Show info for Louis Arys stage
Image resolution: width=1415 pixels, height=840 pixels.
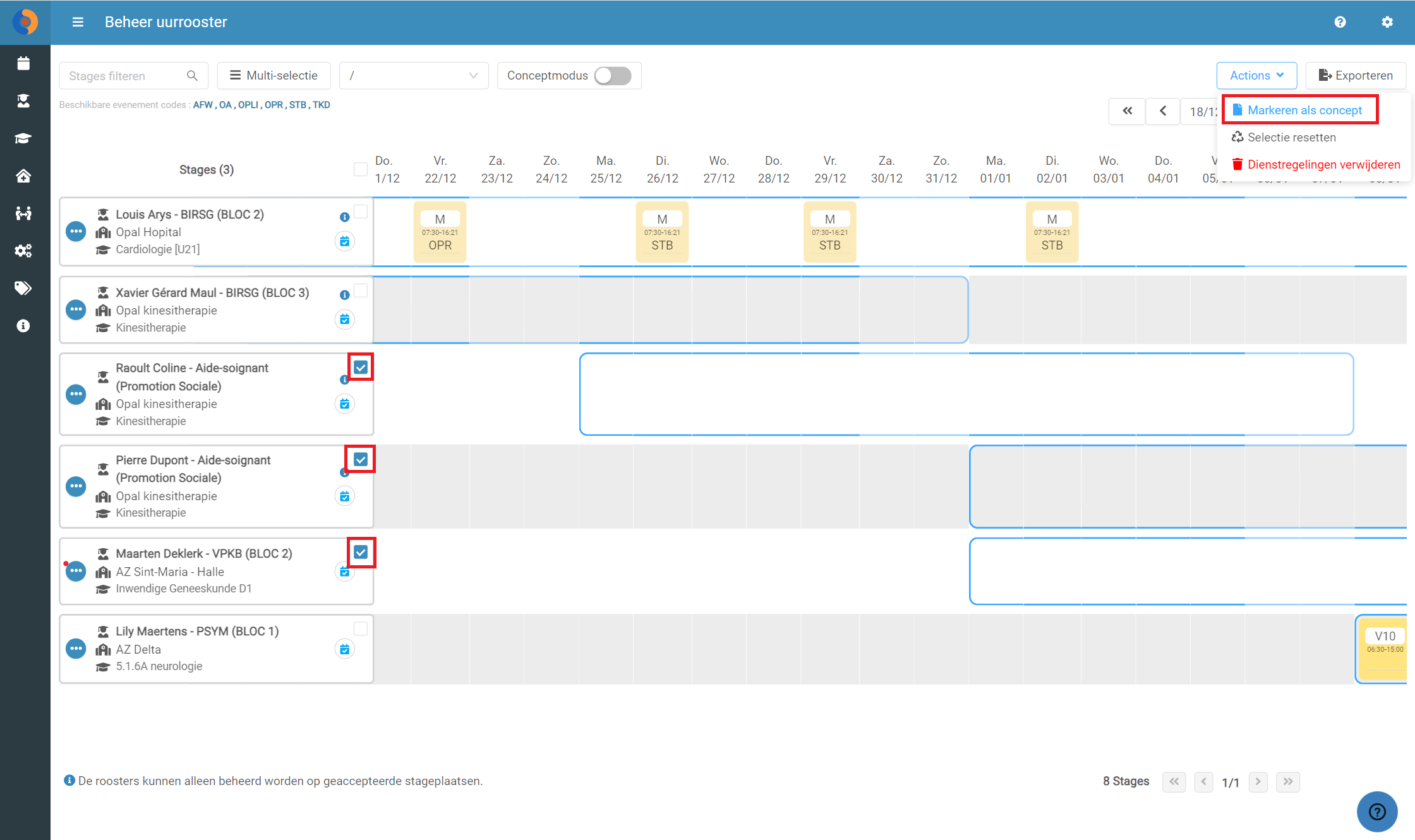click(345, 217)
